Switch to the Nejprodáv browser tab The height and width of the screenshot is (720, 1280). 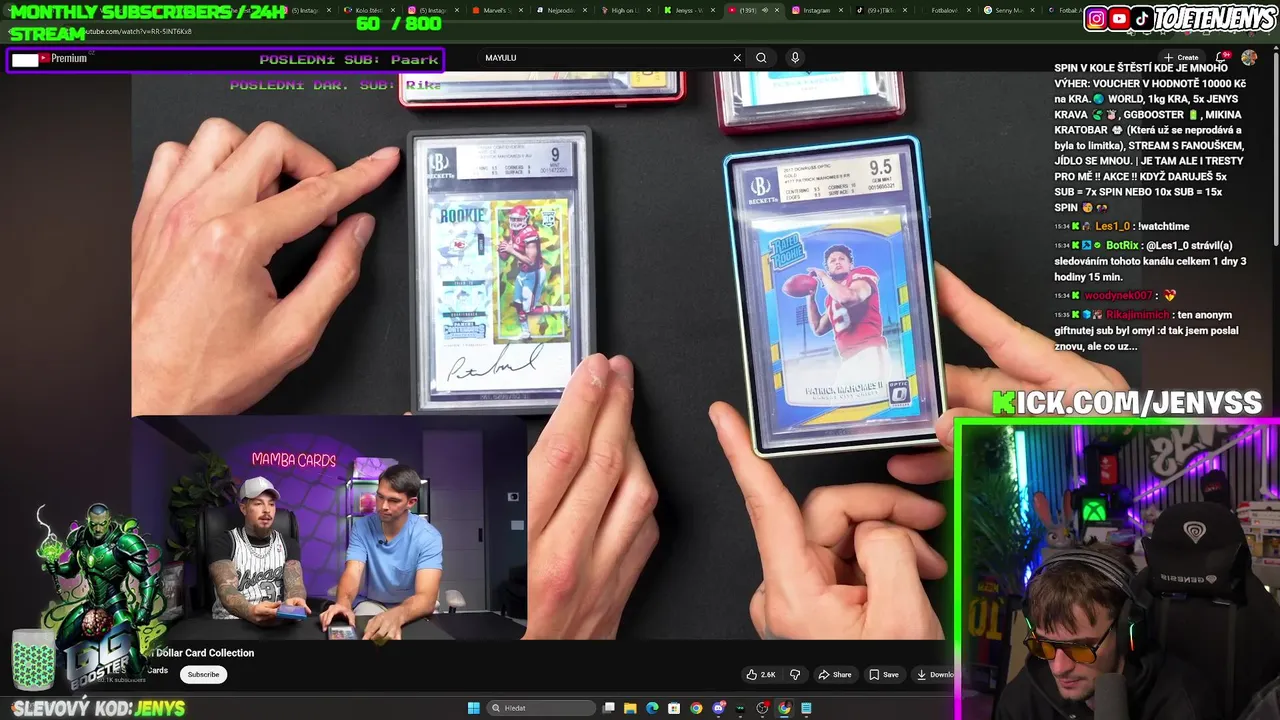click(562, 10)
